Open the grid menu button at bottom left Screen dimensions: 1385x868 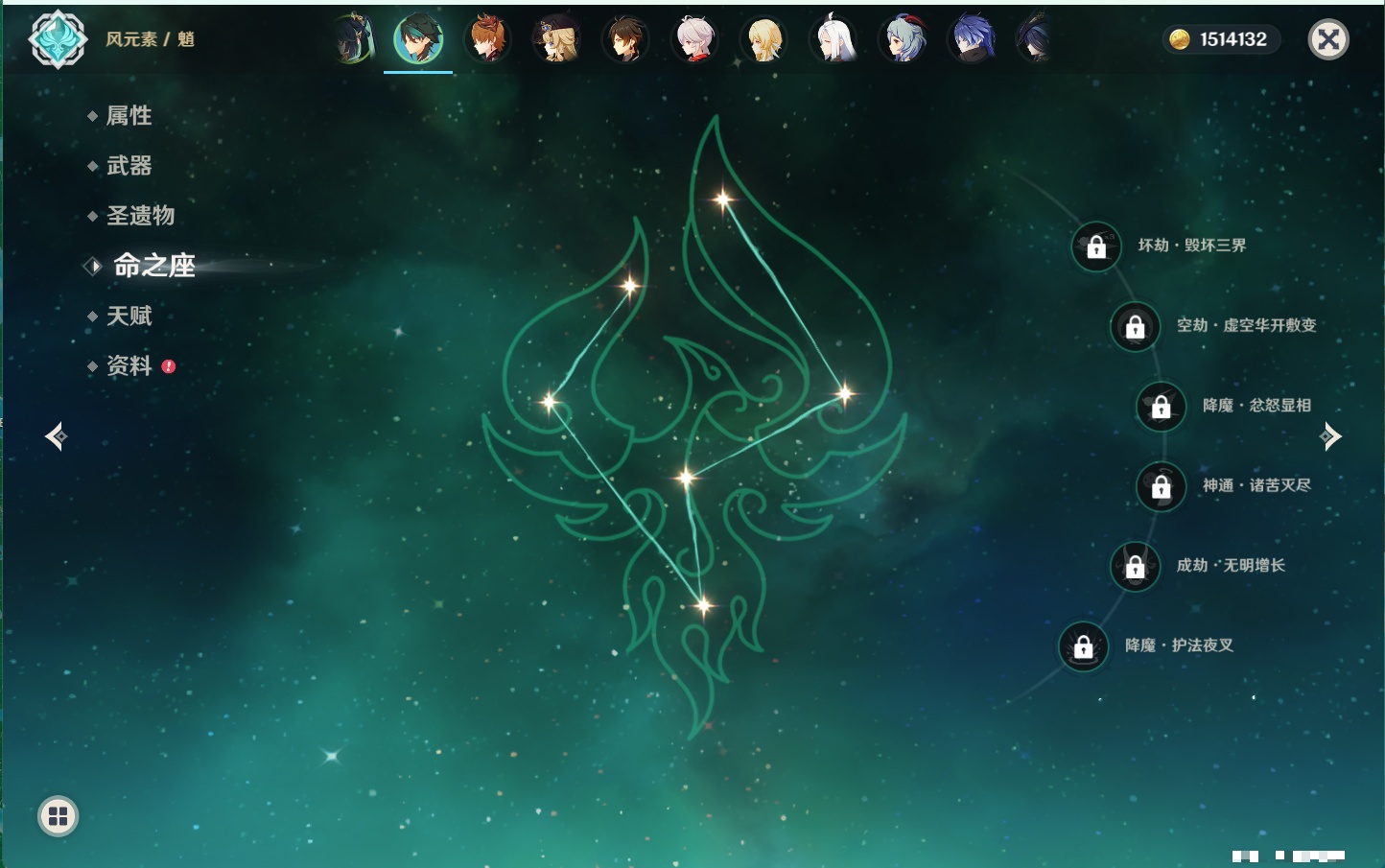[58, 816]
